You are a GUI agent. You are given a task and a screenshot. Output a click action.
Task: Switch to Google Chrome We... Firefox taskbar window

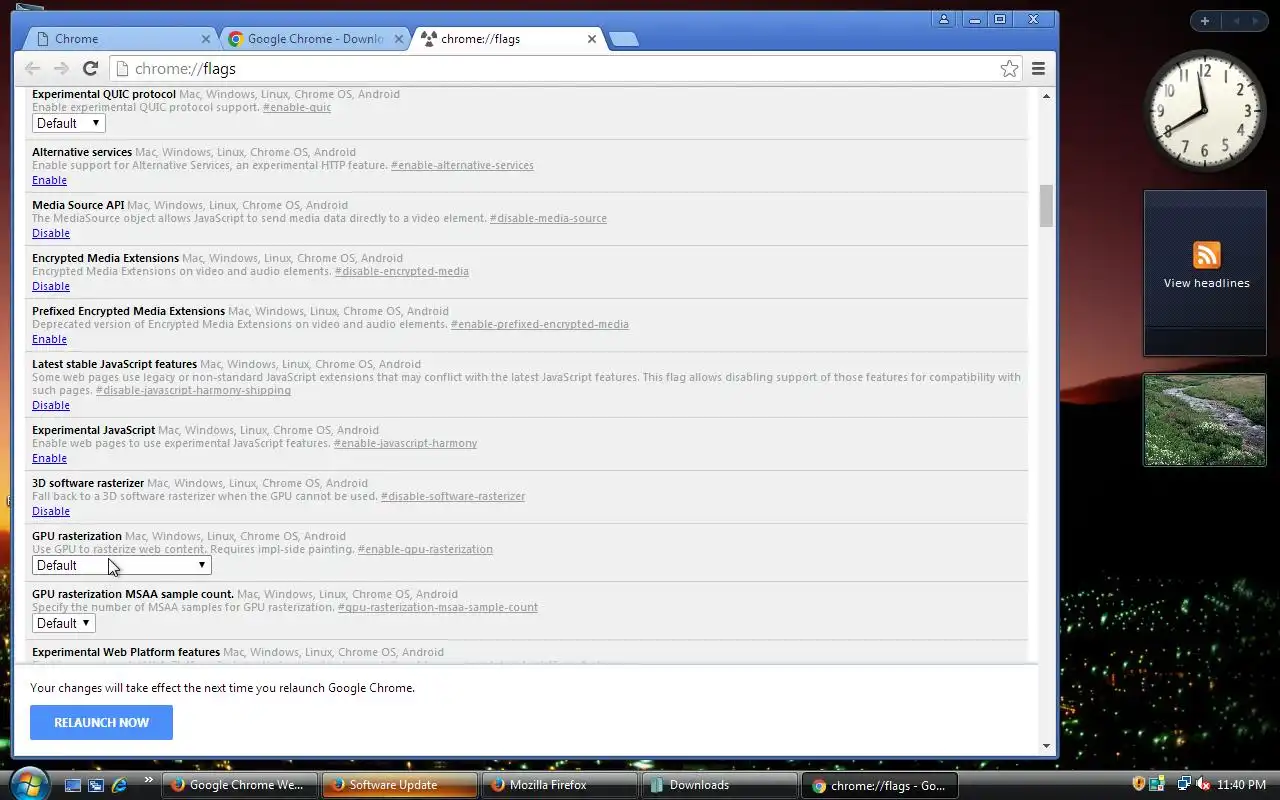(x=240, y=785)
